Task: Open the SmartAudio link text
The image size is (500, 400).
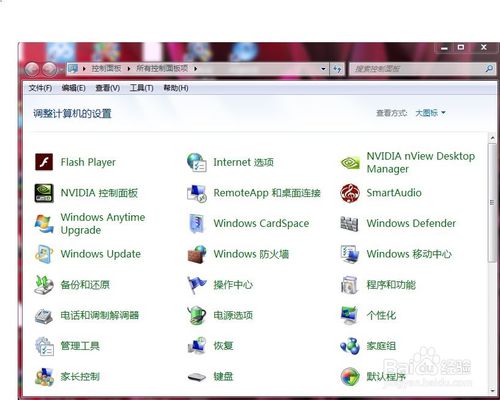Action: pos(394,193)
